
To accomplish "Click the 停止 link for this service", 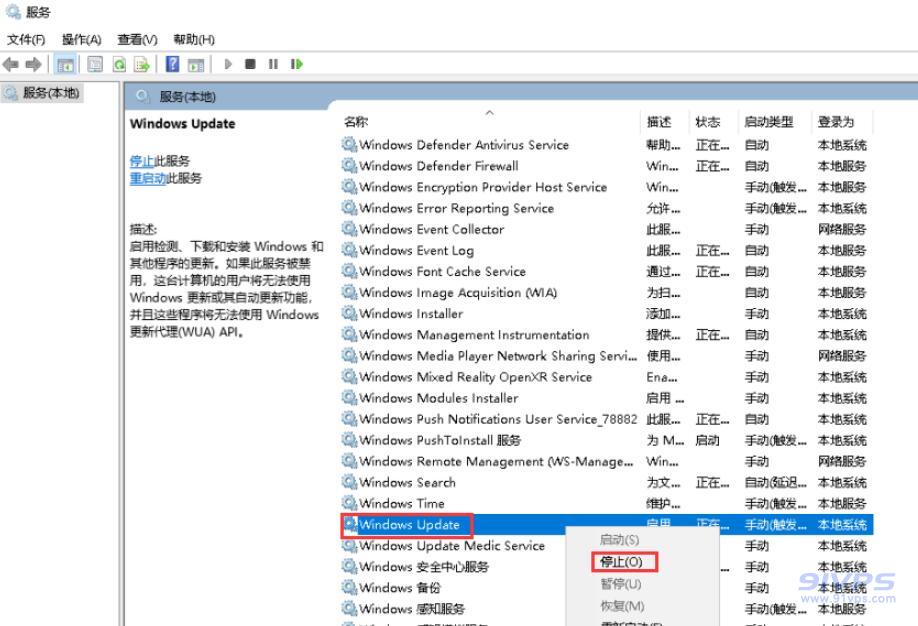I will tap(142, 160).
